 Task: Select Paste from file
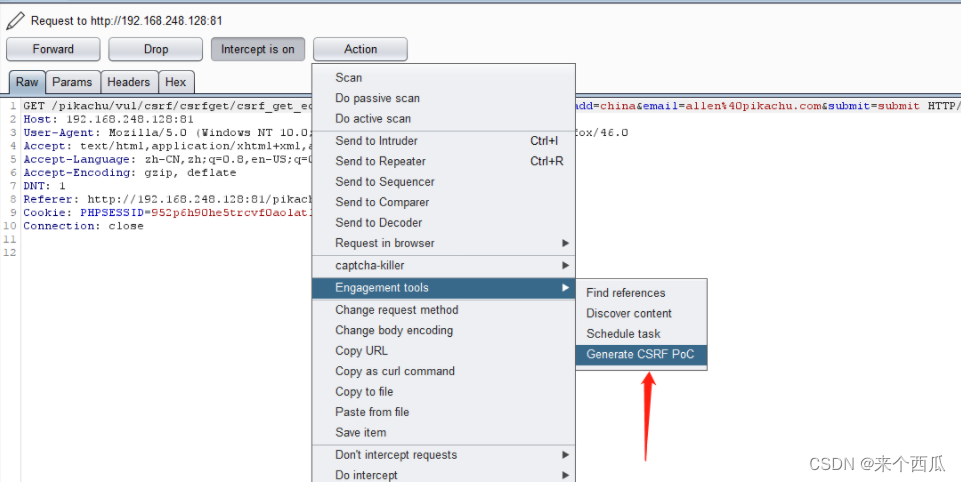pos(444,412)
